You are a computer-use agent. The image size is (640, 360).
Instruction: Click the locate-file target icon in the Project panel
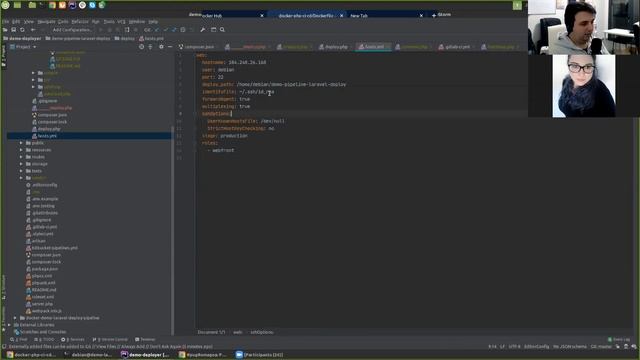141,47
